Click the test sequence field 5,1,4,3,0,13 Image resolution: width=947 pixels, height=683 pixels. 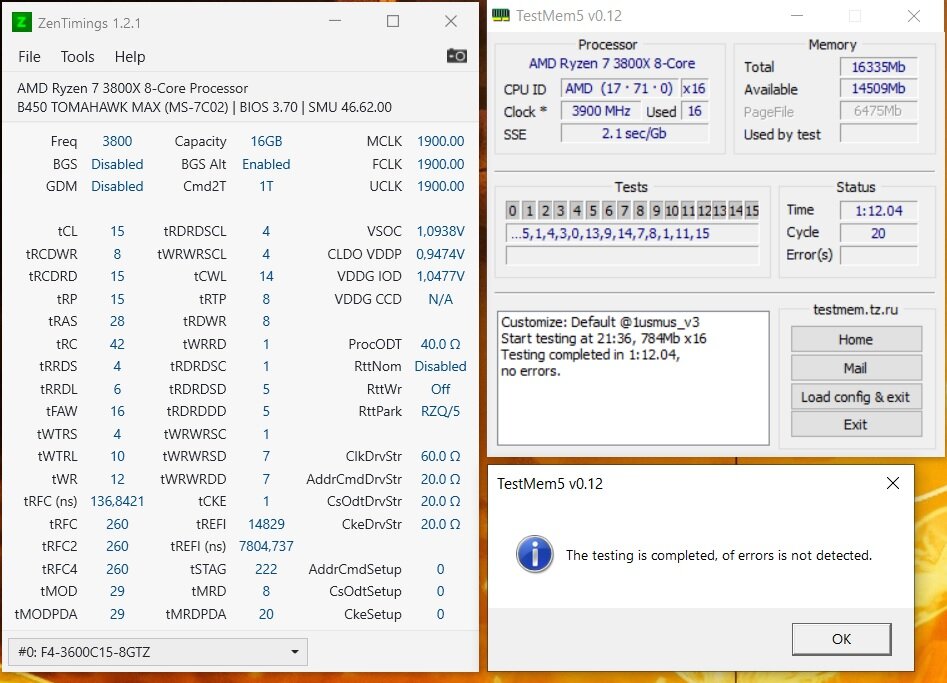632,234
